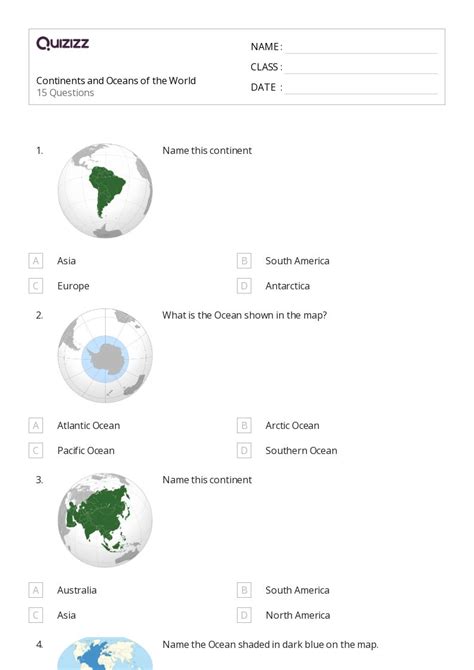This screenshot has height=670, width=474.
Task: Click the Quizizz logo
Action: pyautogui.click(x=62, y=44)
